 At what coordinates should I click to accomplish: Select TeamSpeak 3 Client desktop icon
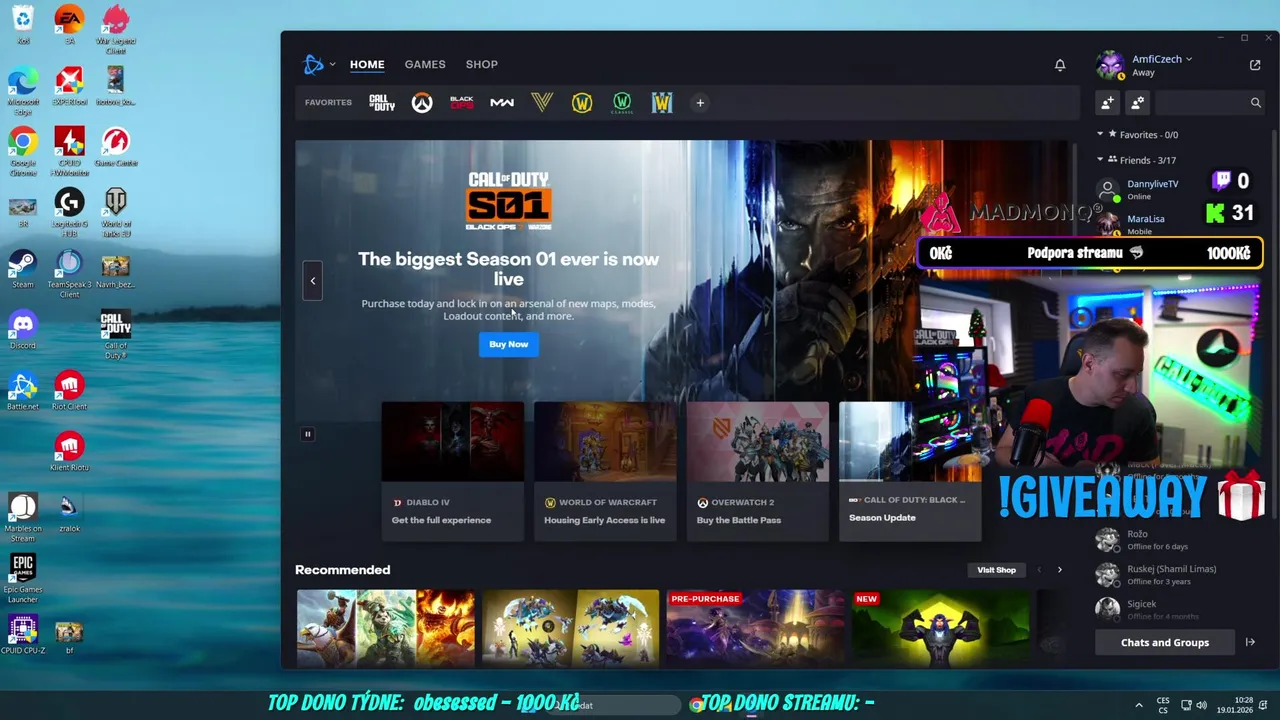tap(69, 274)
